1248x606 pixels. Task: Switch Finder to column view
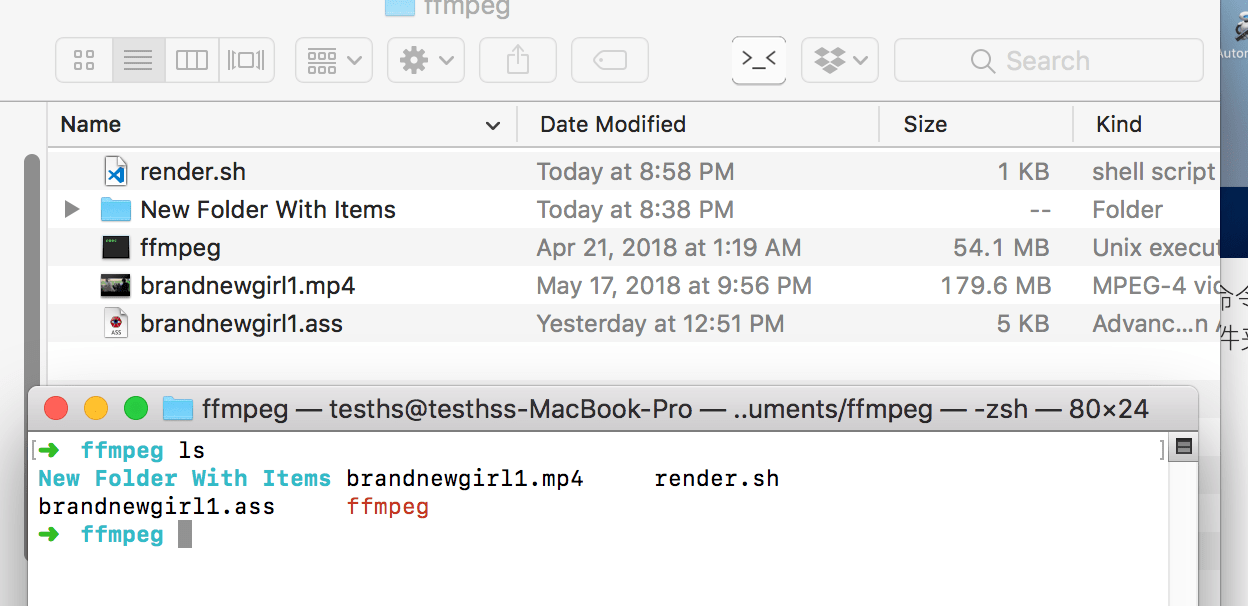191,61
